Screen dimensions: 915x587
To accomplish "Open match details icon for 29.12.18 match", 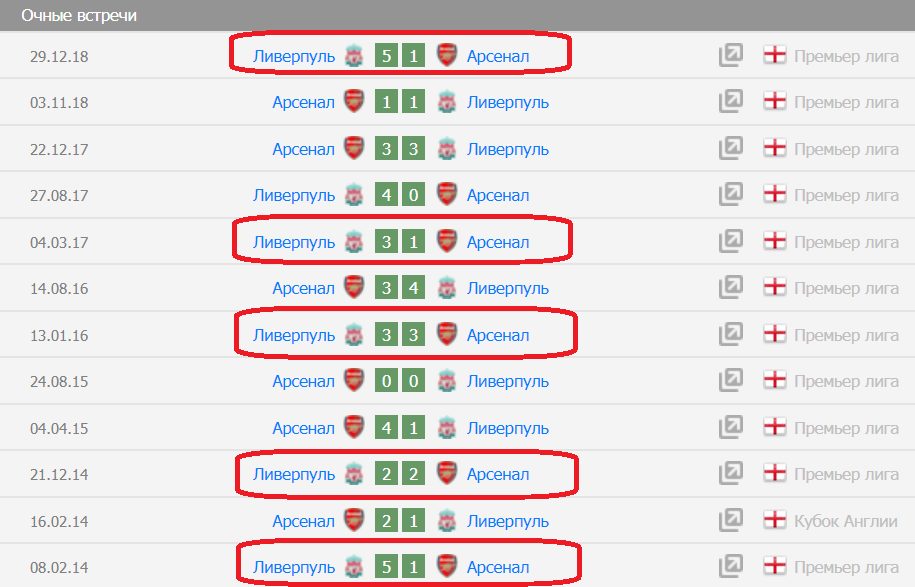I will pos(731,56).
